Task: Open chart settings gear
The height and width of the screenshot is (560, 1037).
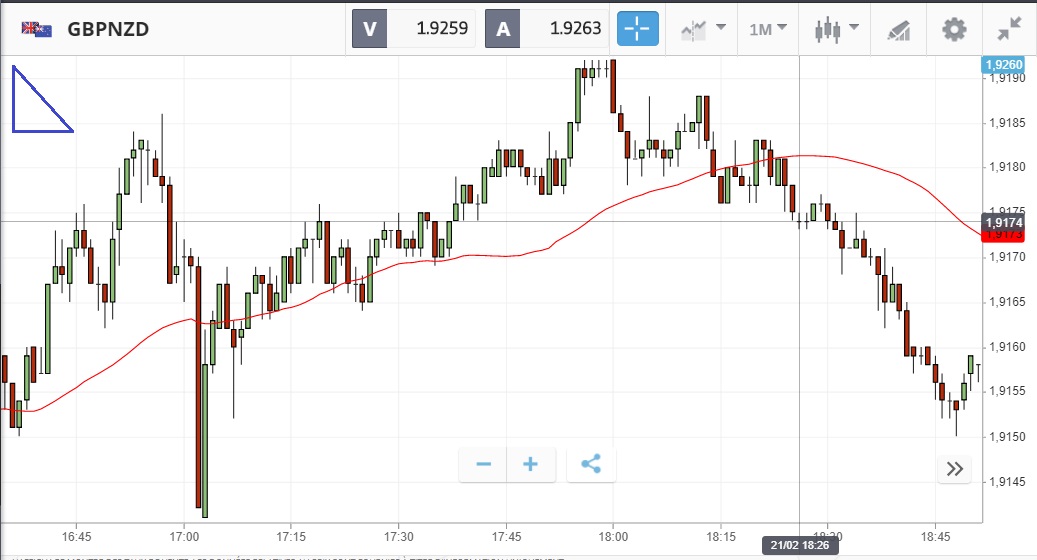Action: pos(954,29)
